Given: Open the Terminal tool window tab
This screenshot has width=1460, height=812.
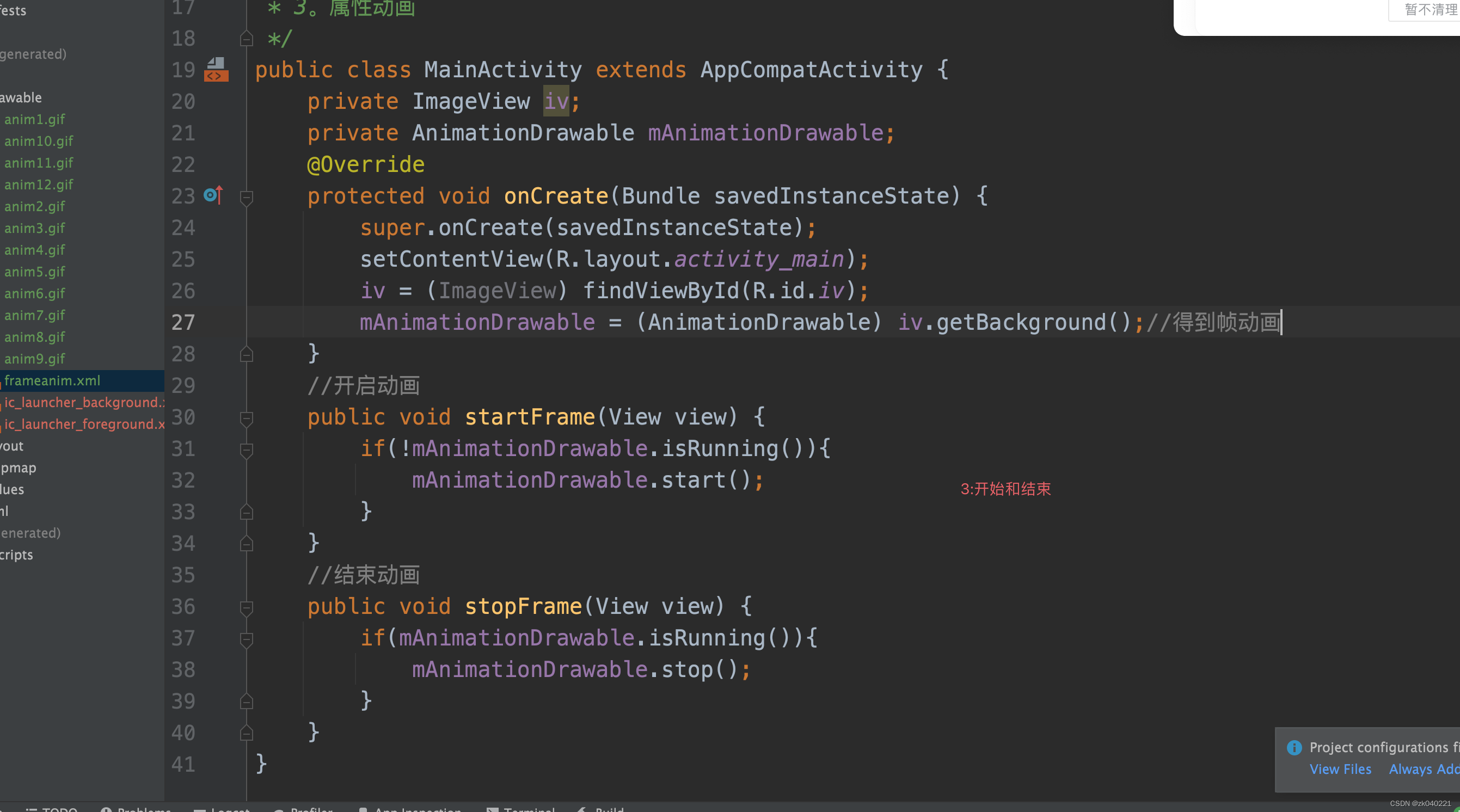Looking at the screenshot, I should coord(527,809).
